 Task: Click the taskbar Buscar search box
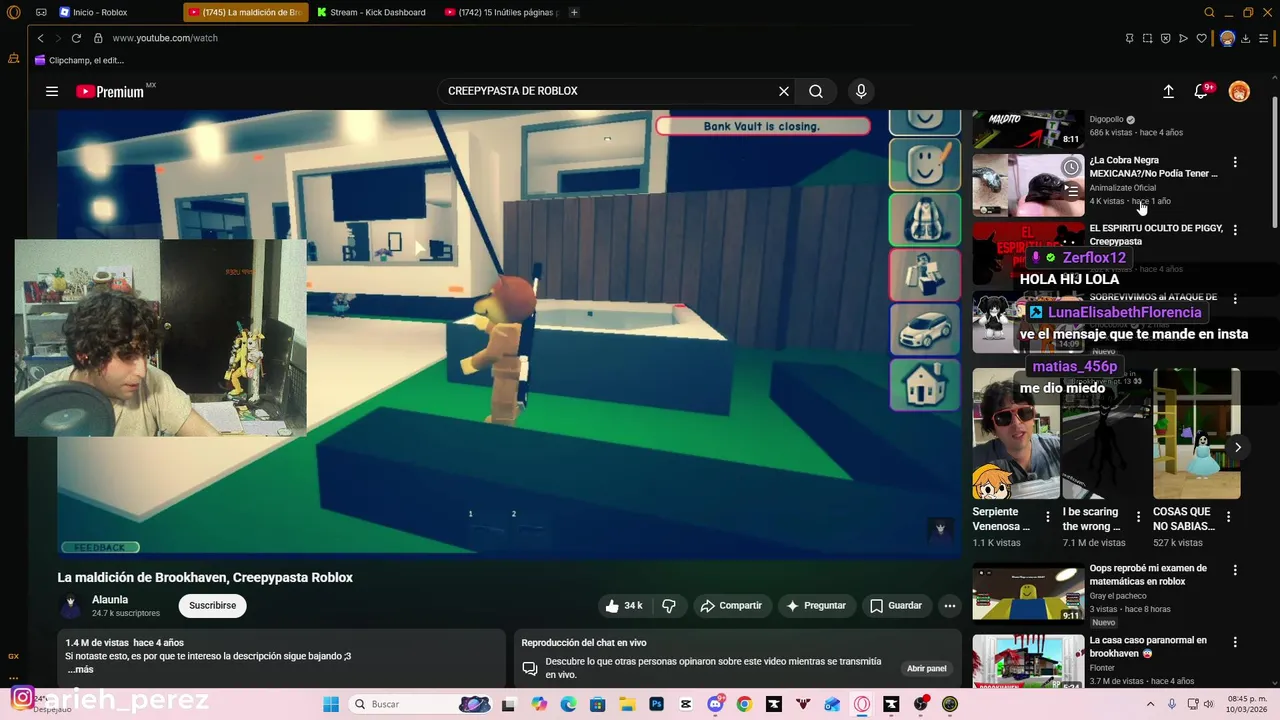[x=420, y=704]
